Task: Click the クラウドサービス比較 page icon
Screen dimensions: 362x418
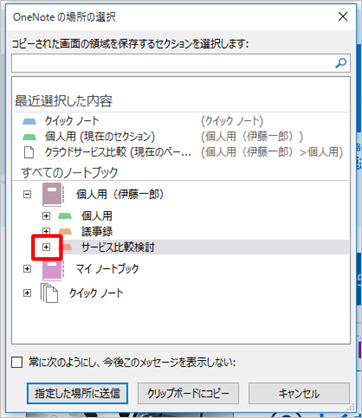Action: [x=29, y=152]
